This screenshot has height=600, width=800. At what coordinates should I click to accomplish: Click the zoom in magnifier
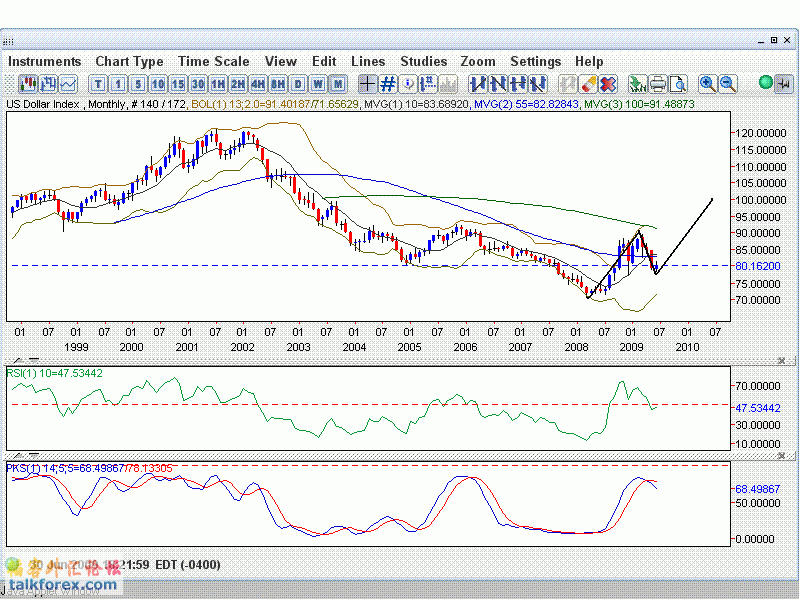[708, 84]
